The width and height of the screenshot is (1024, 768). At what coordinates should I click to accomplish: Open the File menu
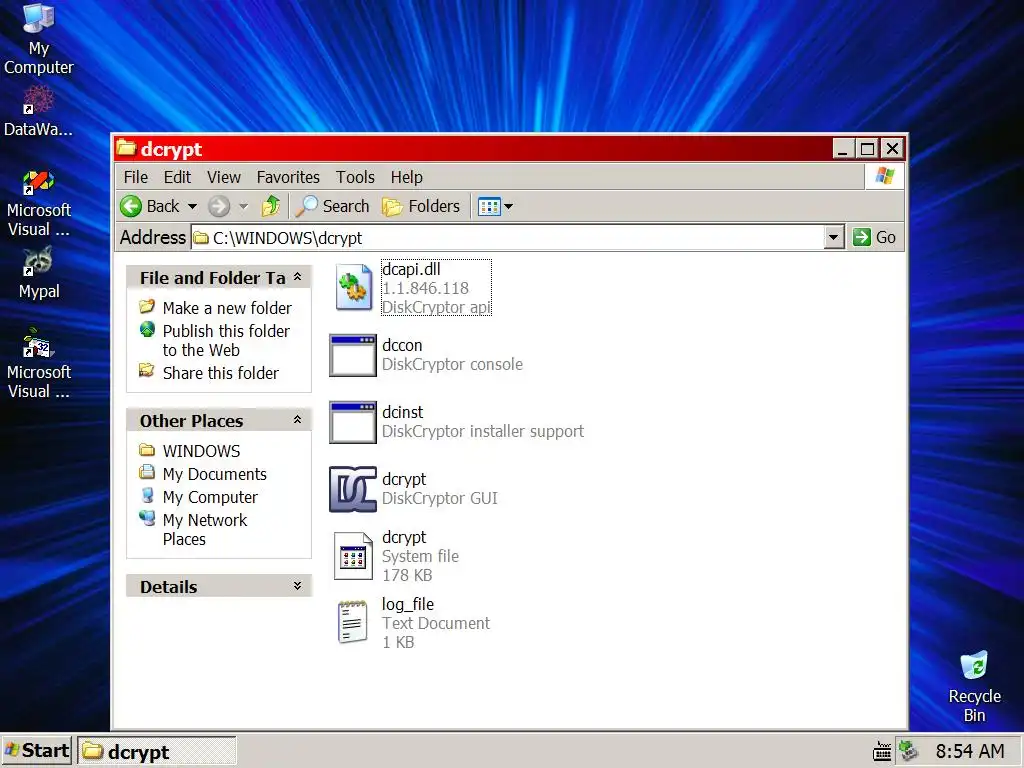point(136,177)
